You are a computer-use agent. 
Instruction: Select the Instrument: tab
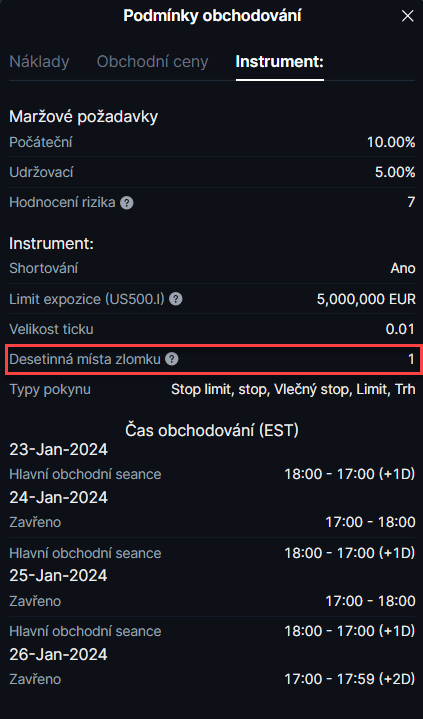click(x=280, y=61)
